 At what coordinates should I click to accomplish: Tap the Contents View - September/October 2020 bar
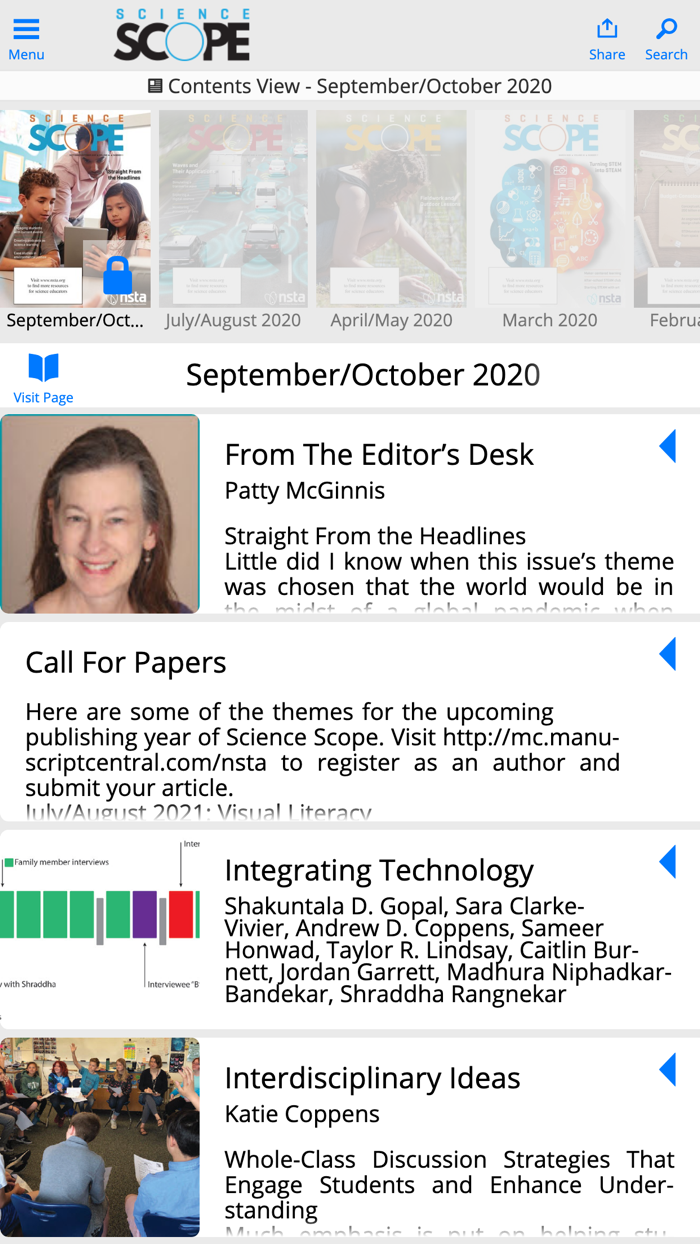(350, 86)
